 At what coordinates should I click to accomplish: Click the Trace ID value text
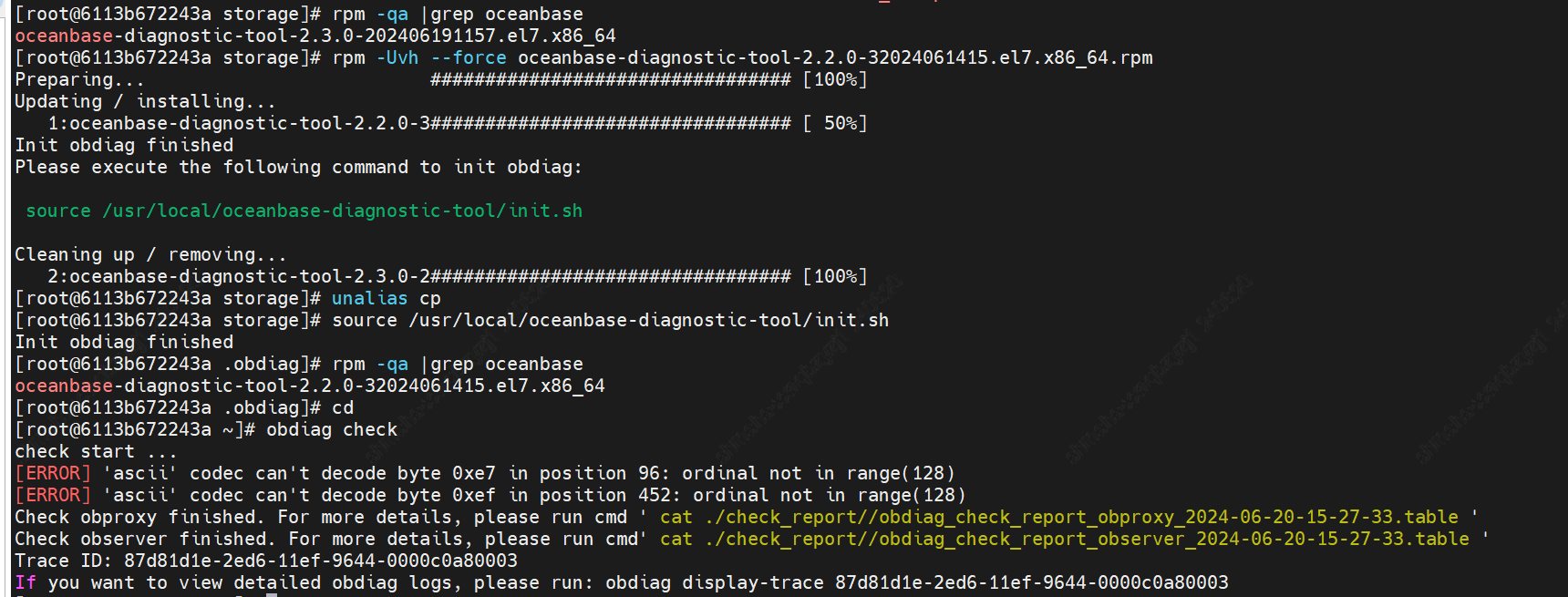point(321,561)
